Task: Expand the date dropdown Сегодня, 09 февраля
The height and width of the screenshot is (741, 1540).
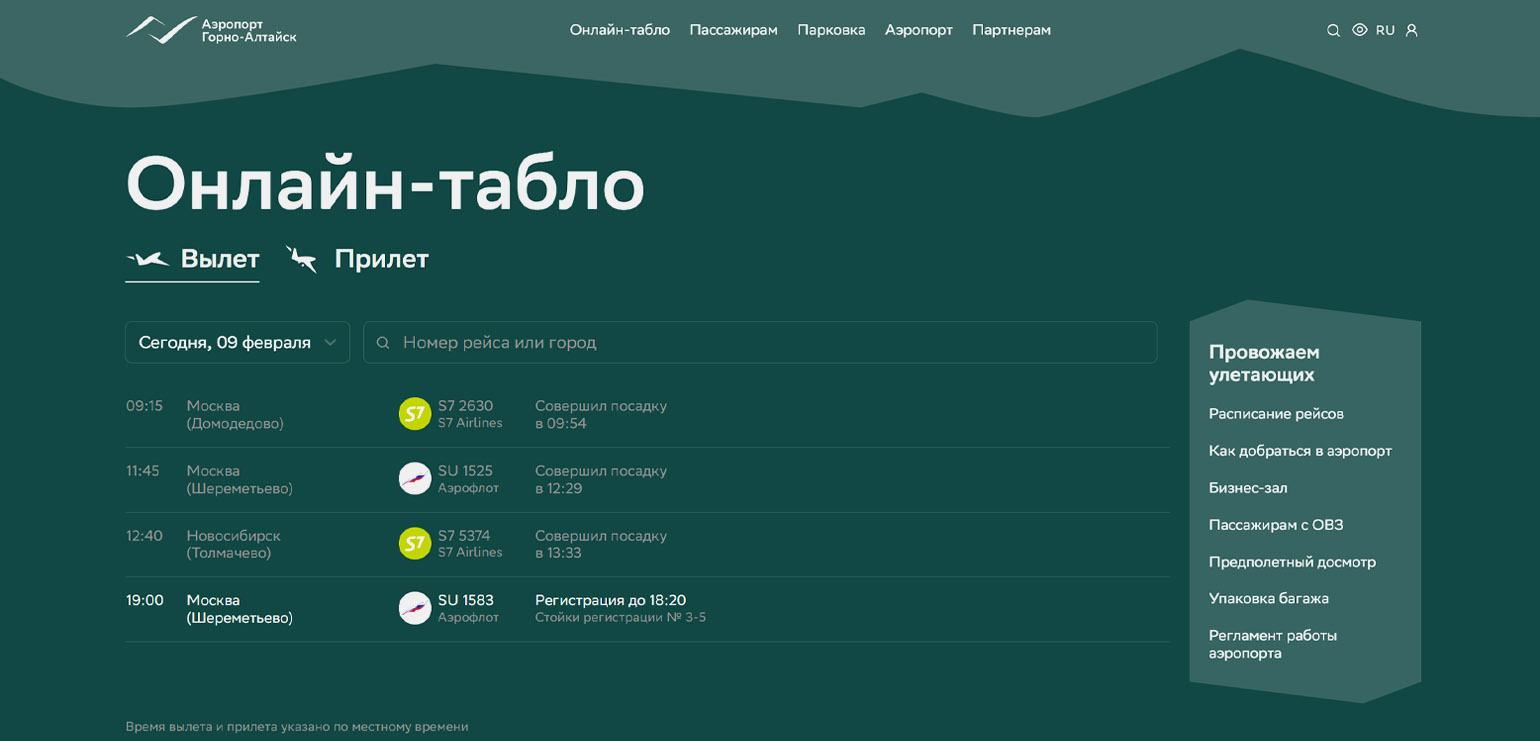Action: click(x=237, y=342)
